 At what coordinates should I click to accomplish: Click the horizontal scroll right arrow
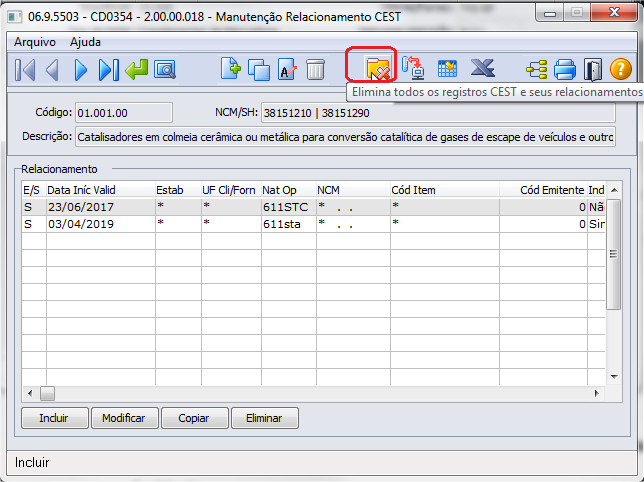[x=597, y=393]
